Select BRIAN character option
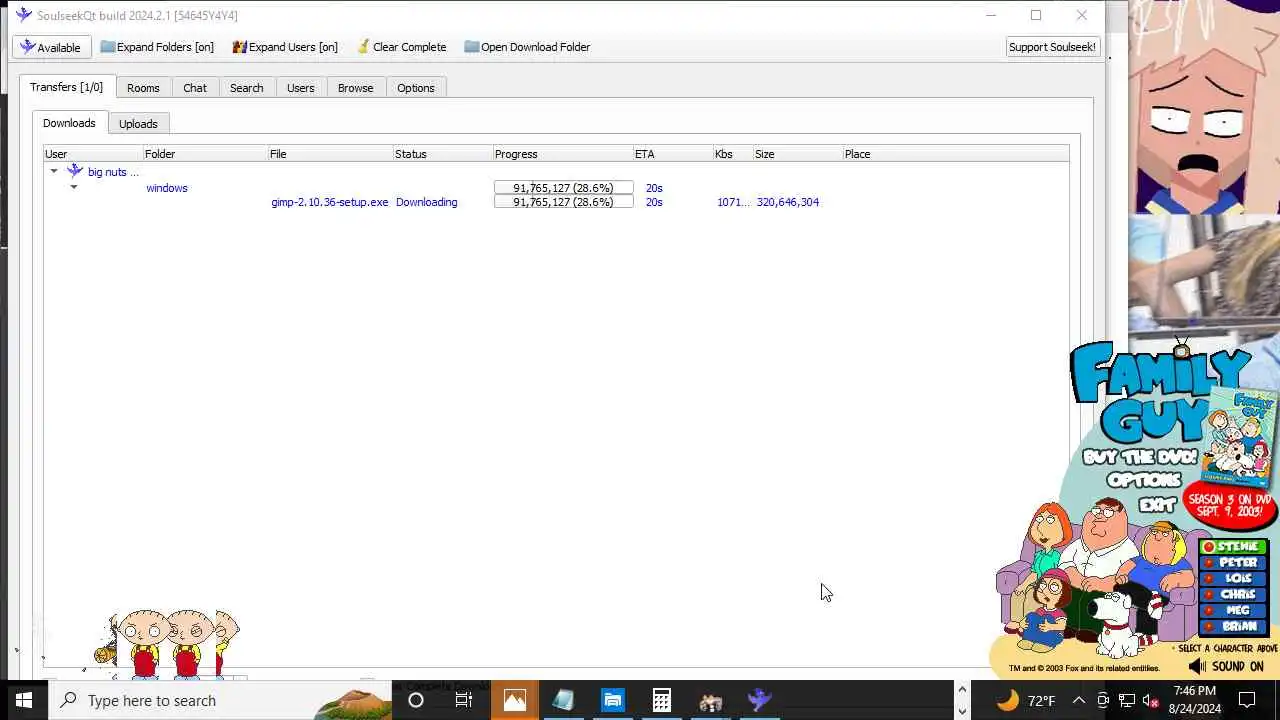This screenshot has width=1280, height=720. pos(1235,626)
